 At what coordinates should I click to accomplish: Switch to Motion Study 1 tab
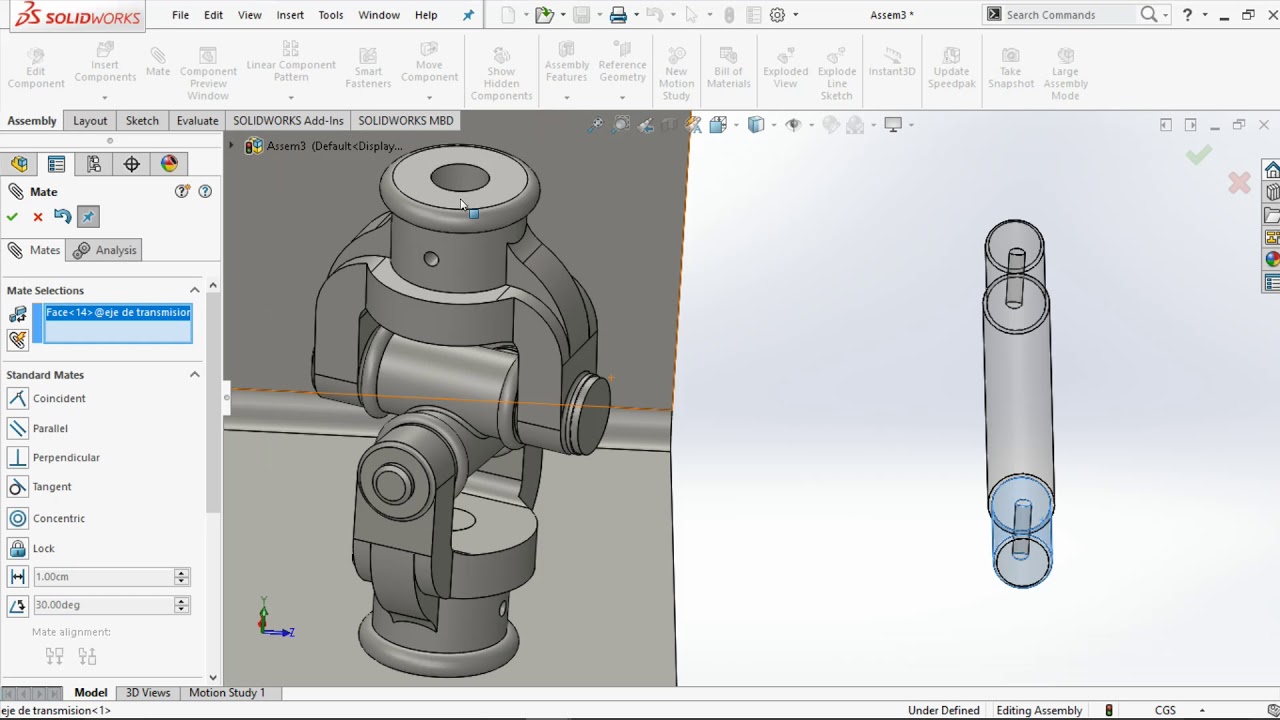click(x=227, y=692)
